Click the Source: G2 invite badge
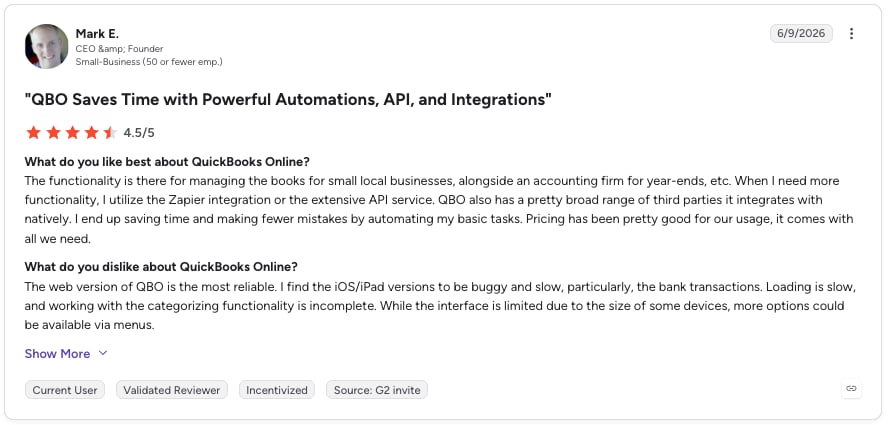 pyautogui.click(x=377, y=390)
